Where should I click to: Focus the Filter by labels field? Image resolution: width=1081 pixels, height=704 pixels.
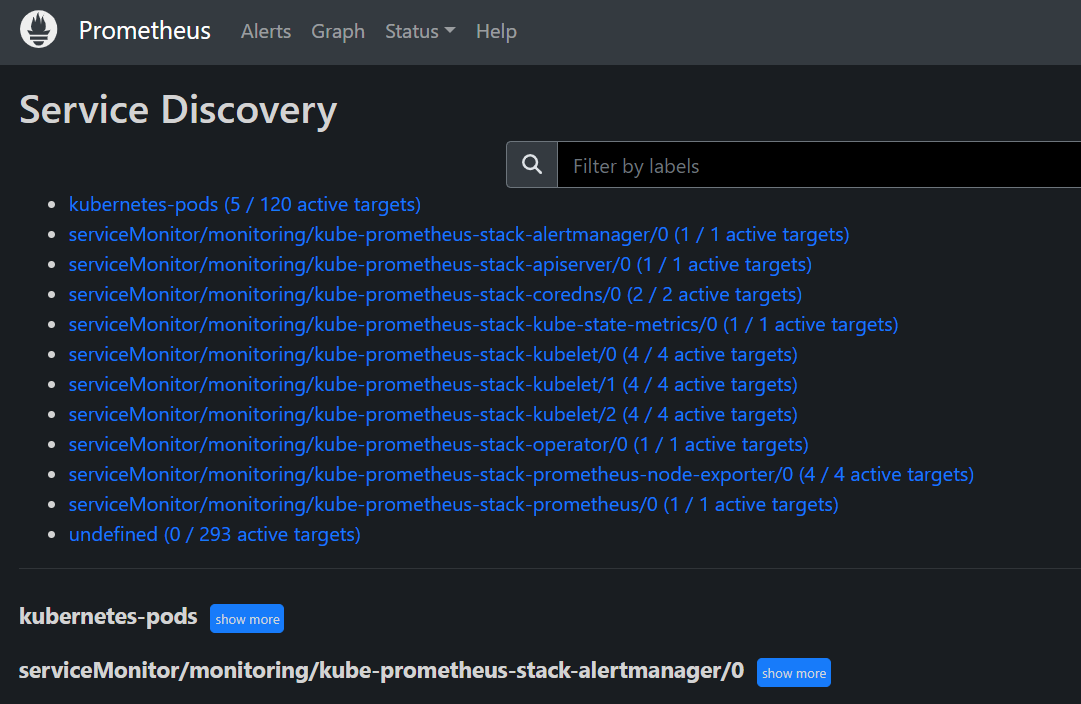click(819, 165)
